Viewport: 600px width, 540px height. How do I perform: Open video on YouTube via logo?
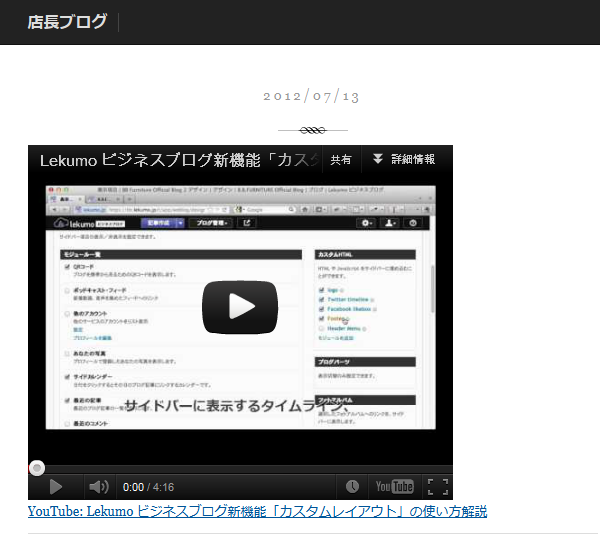click(x=395, y=487)
